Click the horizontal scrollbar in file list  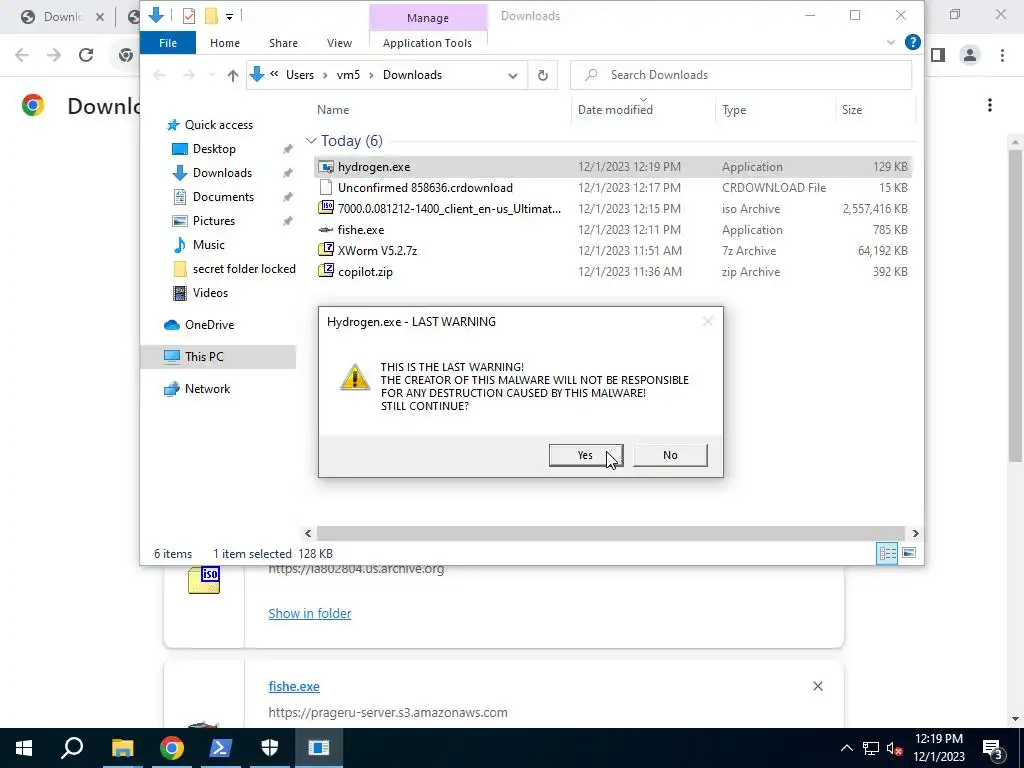[611, 534]
